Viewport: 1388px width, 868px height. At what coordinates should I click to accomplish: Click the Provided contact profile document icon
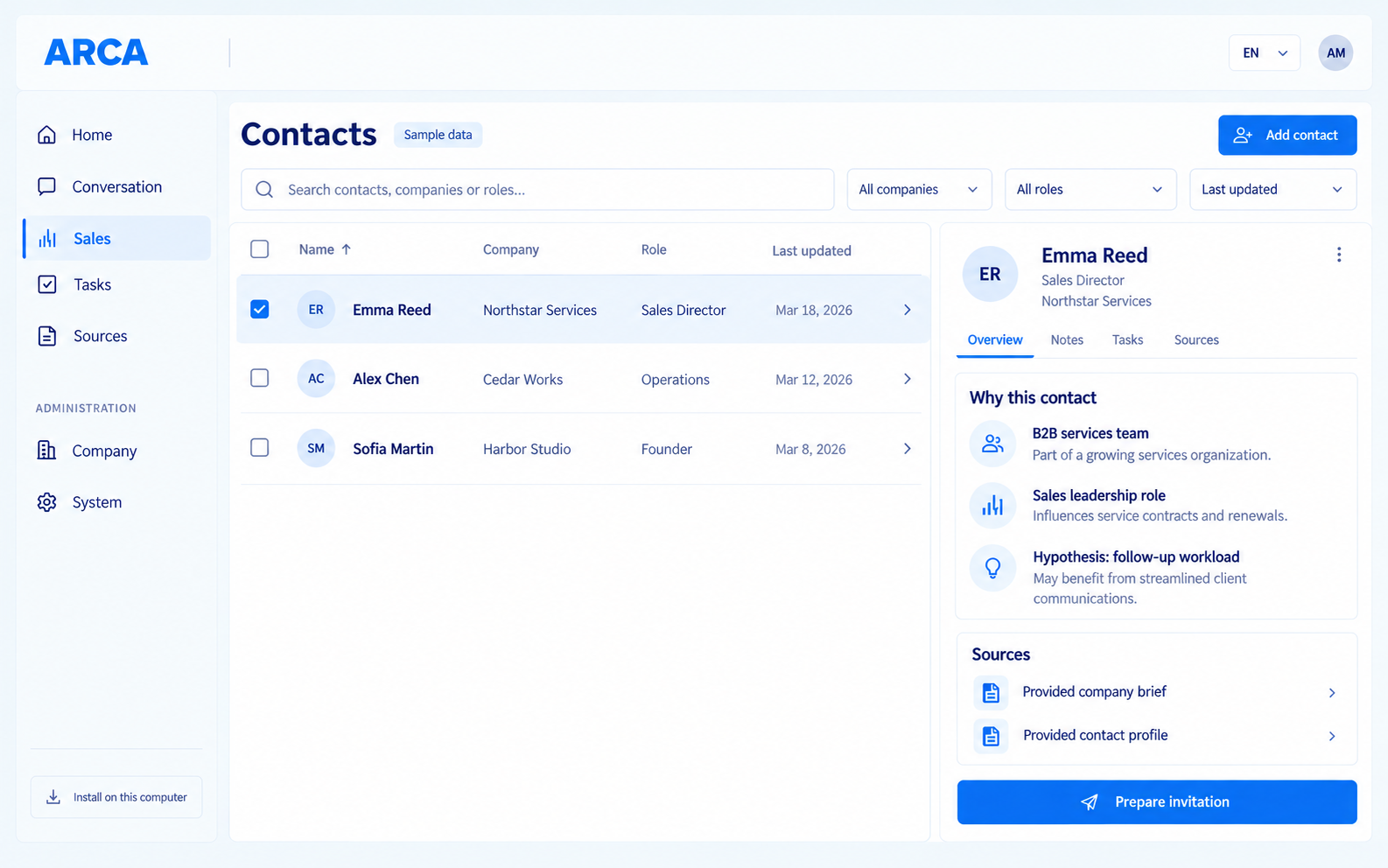[991, 736]
